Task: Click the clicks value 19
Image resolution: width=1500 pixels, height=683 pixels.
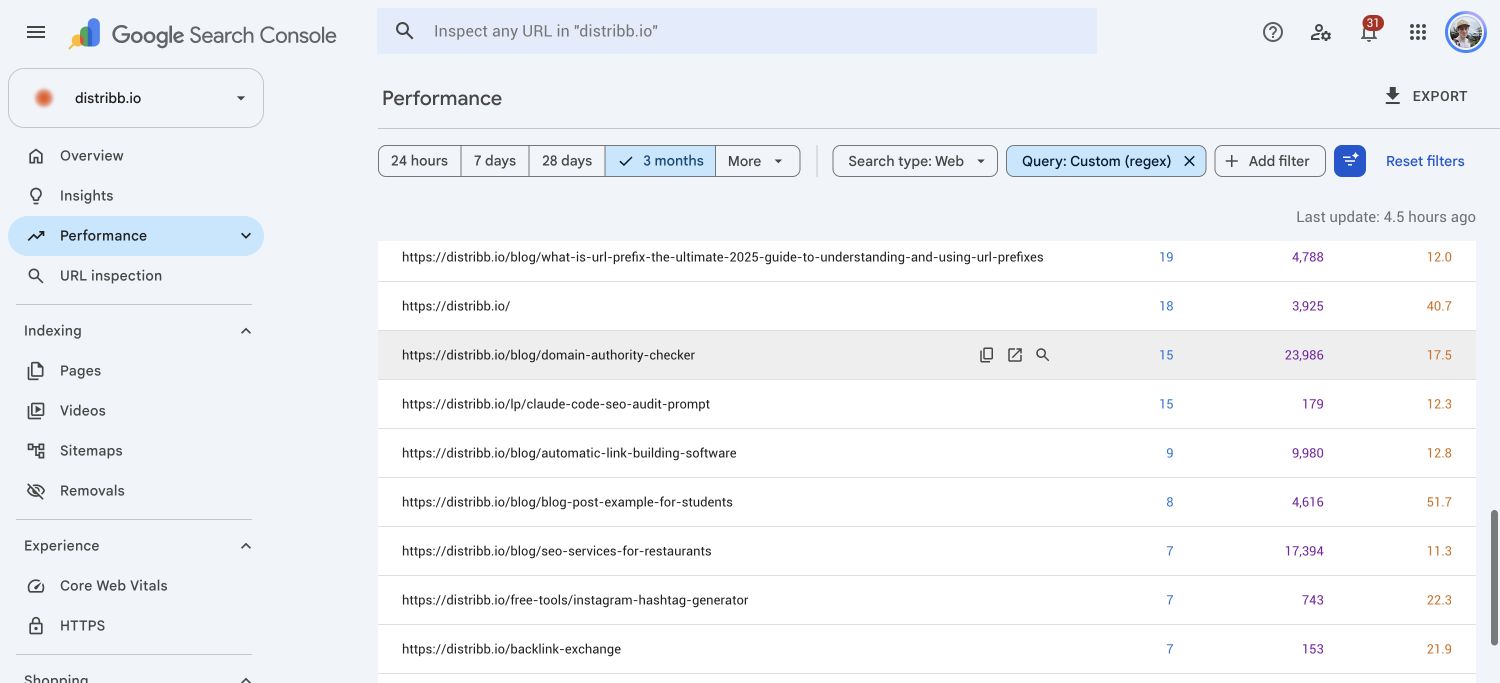Action: 1166,257
